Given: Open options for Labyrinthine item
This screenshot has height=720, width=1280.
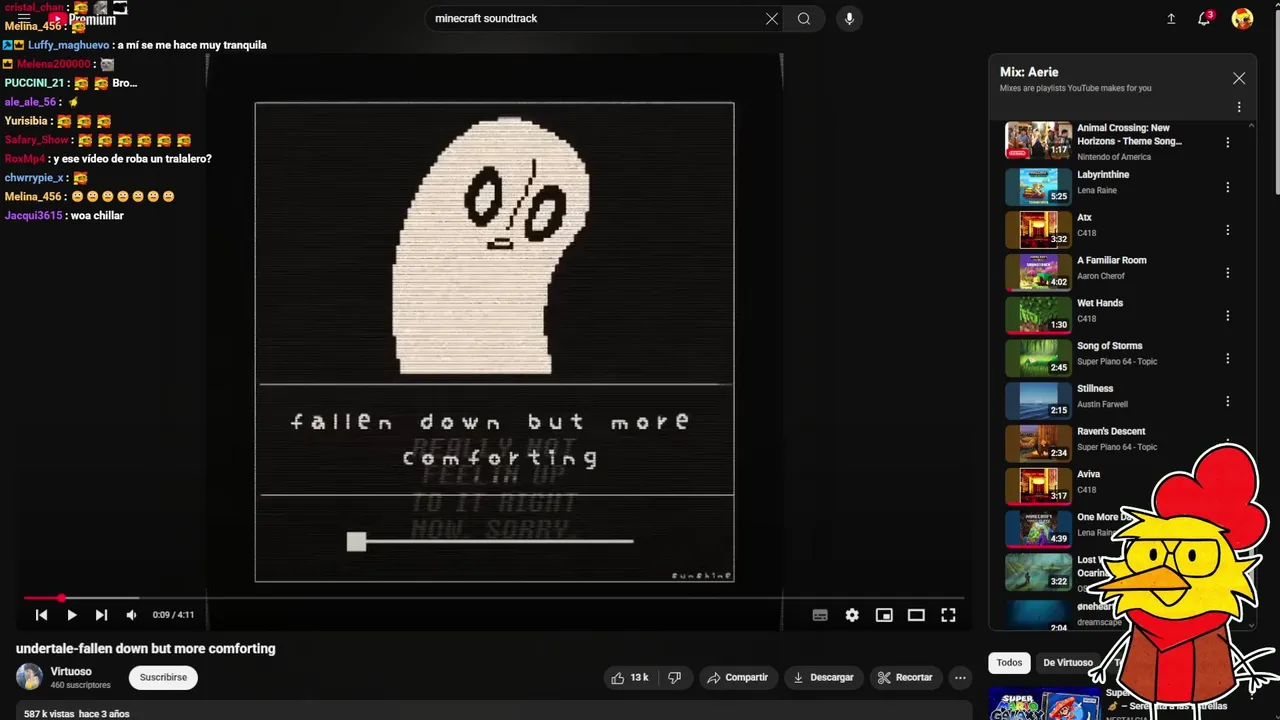Looking at the screenshot, I should point(1228,187).
